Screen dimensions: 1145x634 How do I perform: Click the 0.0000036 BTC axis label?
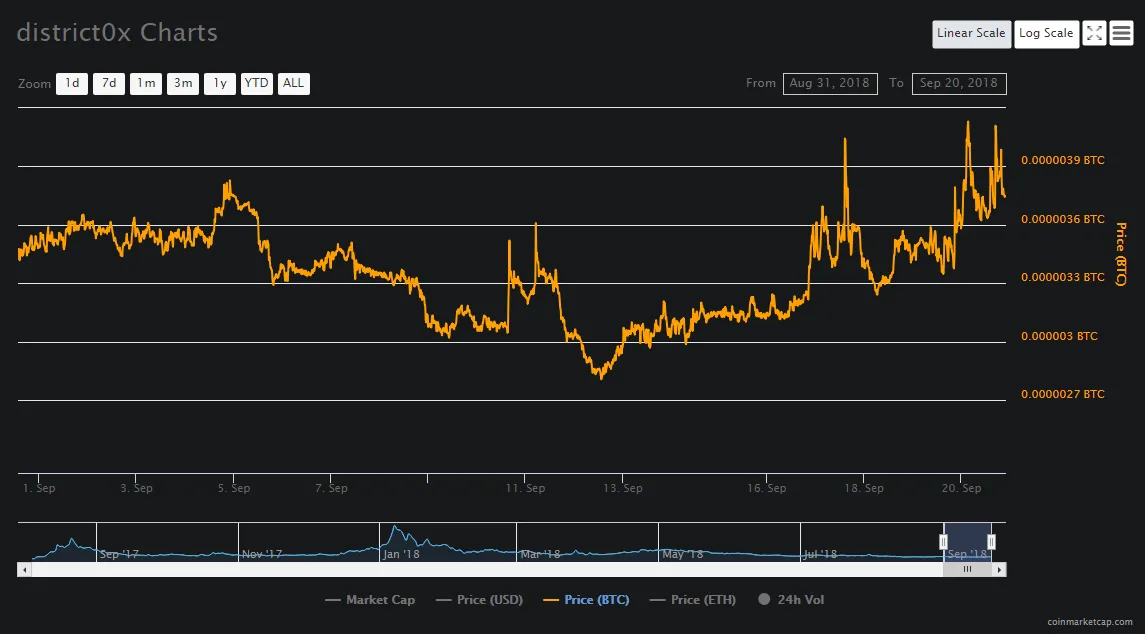point(1062,219)
